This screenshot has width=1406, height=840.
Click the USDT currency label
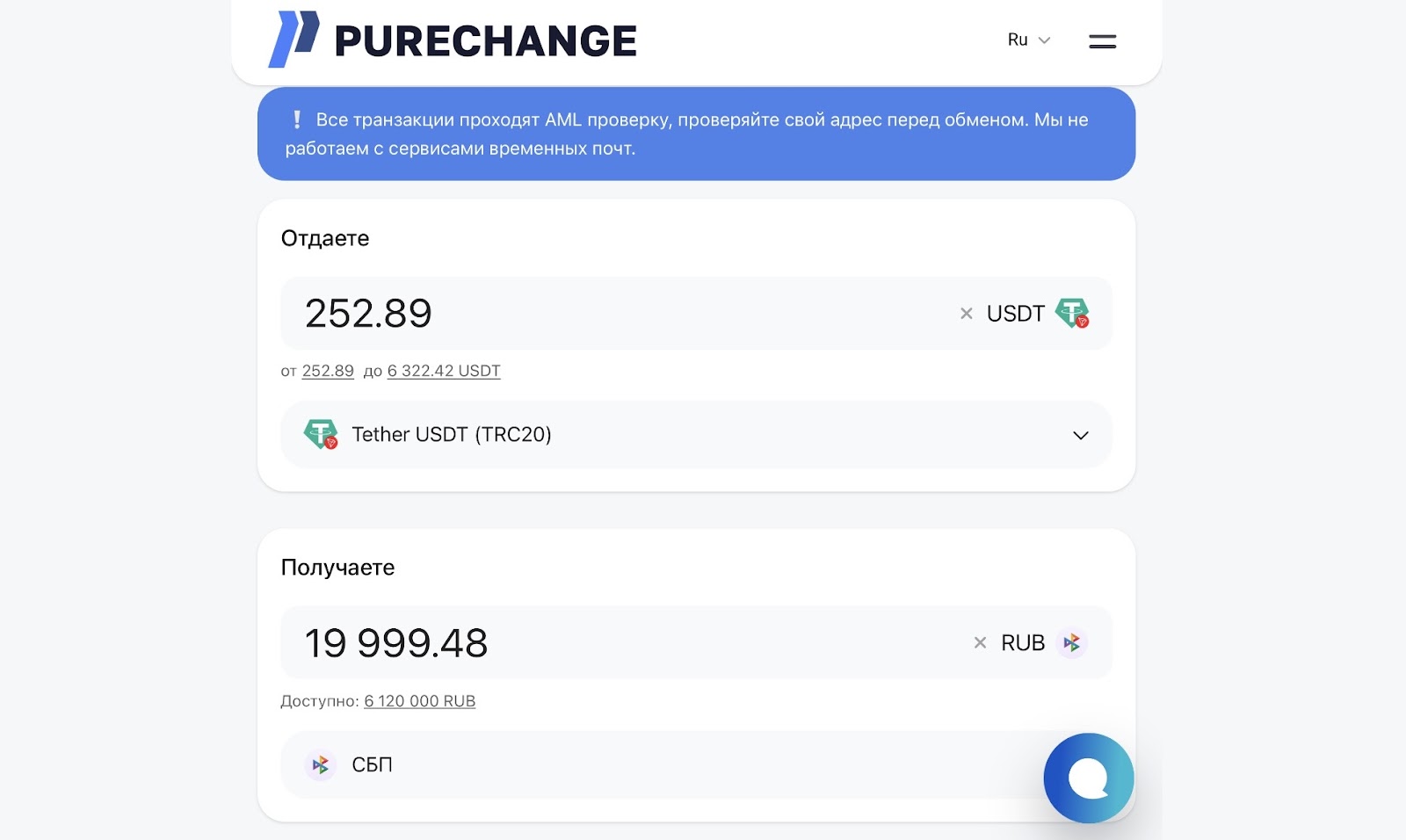(x=1015, y=314)
